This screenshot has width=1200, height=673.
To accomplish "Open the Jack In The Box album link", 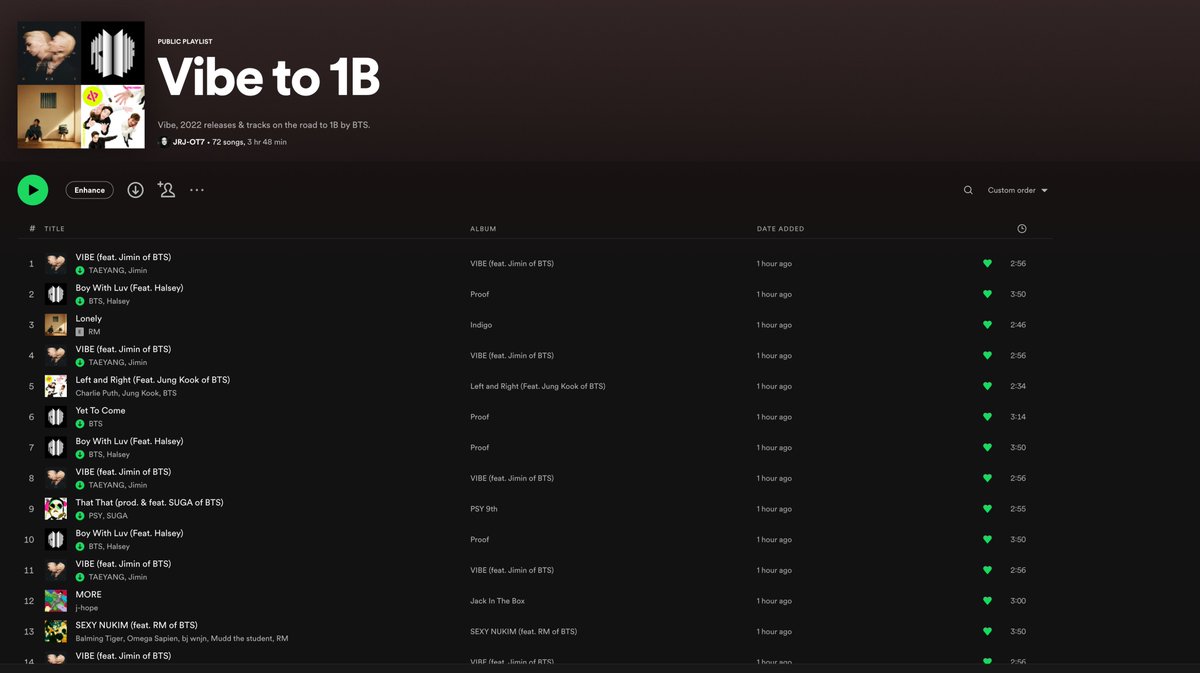I will point(498,601).
